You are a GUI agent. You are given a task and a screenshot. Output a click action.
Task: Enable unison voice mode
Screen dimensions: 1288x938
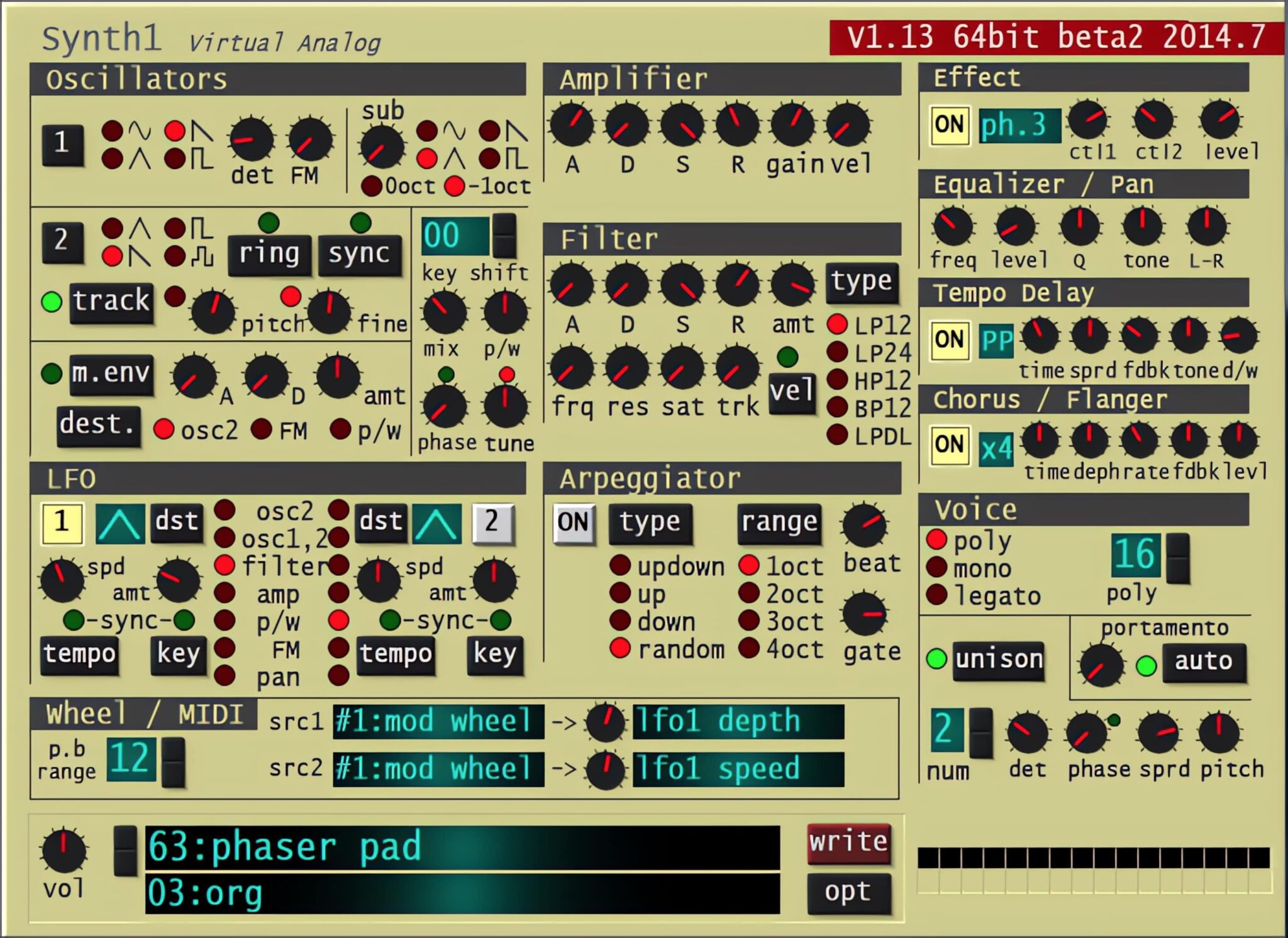tap(999, 659)
